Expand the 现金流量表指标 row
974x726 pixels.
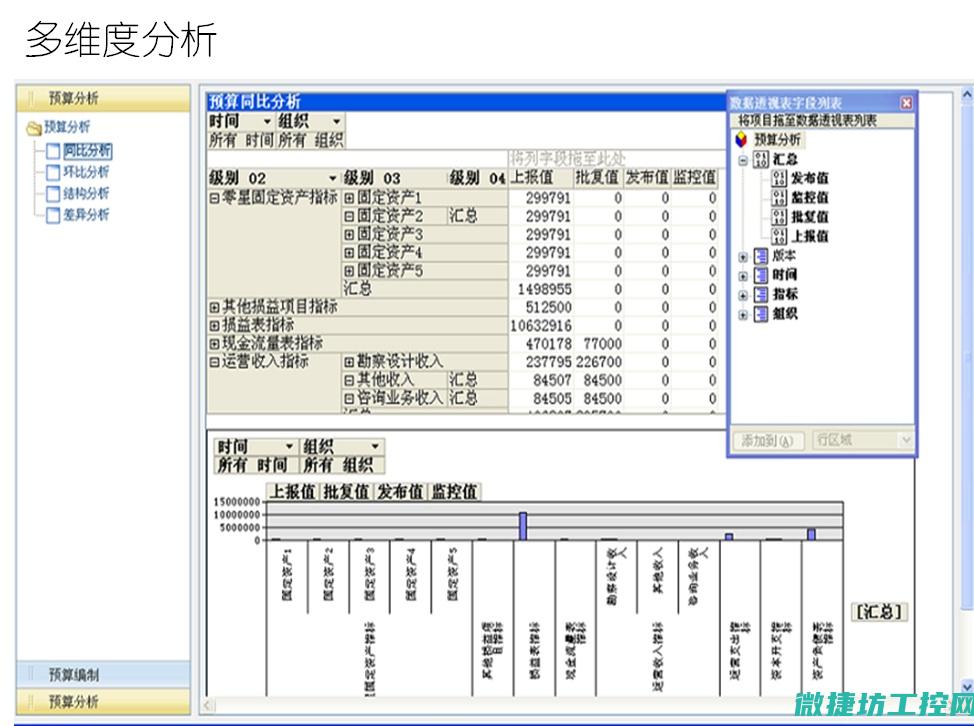pos(214,343)
